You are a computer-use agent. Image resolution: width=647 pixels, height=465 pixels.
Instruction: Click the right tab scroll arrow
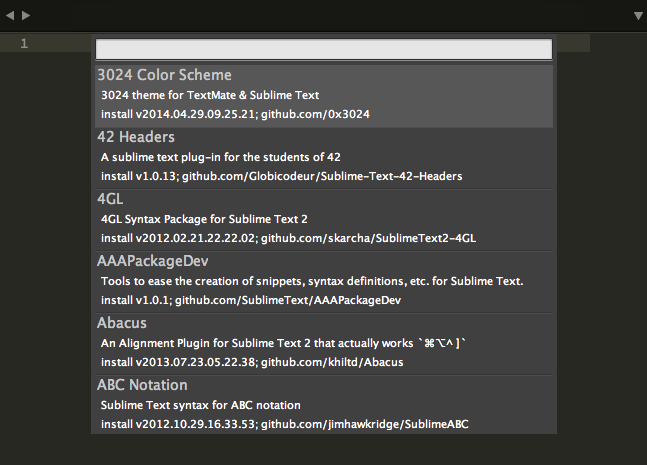click(x=26, y=15)
